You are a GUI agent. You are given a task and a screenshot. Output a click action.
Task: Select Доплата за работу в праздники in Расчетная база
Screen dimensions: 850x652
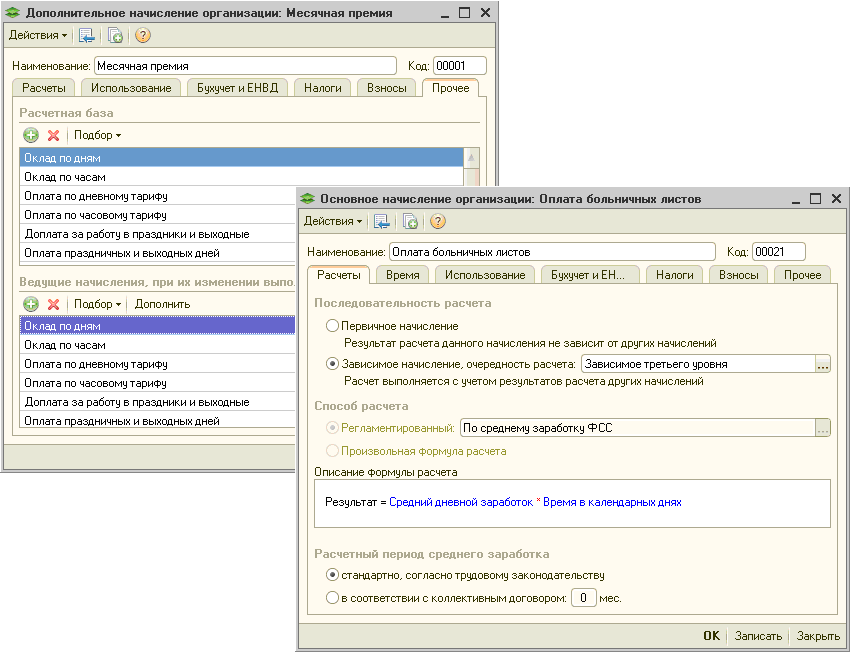tap(158, 234)
